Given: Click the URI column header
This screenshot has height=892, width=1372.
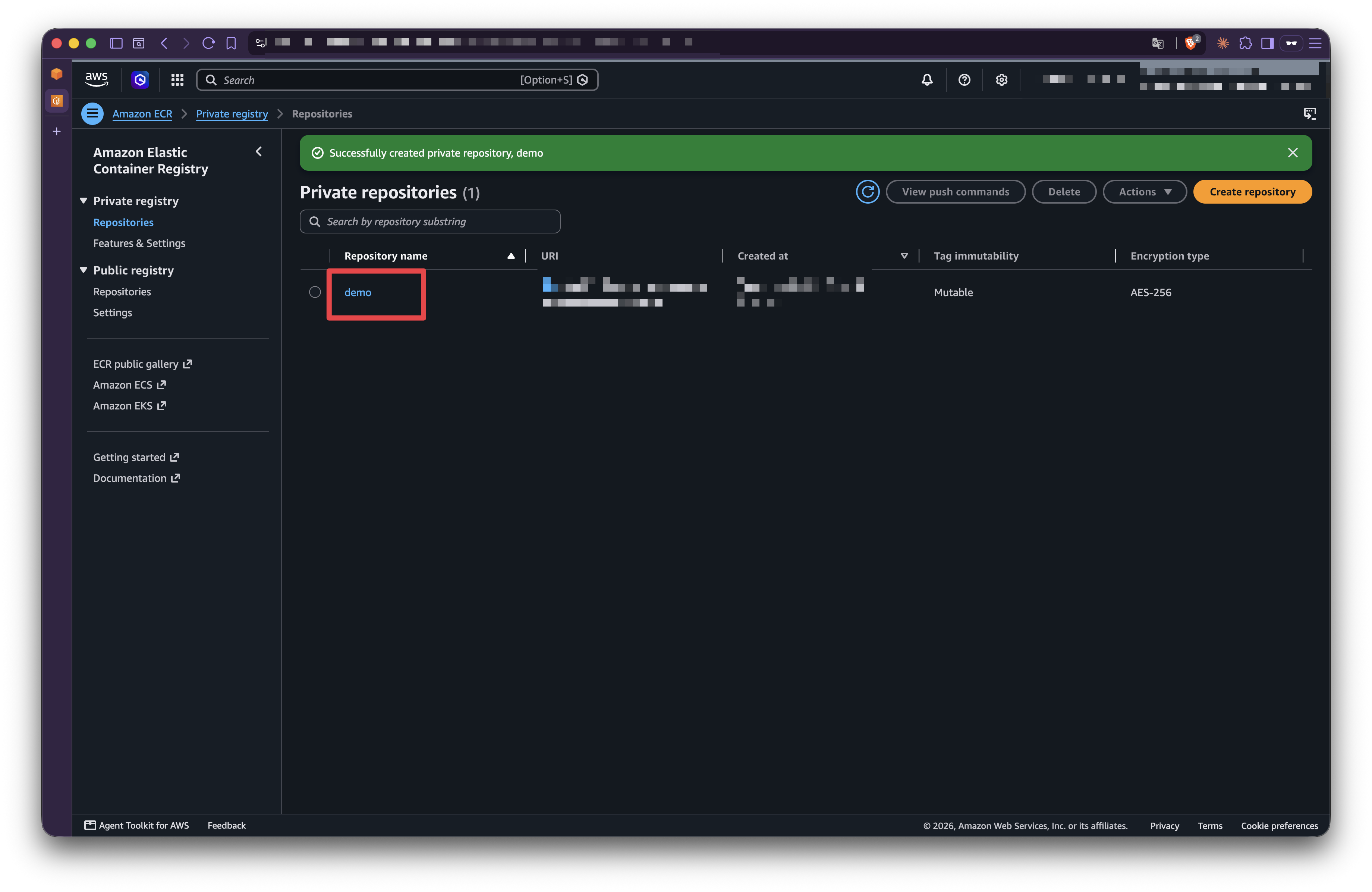Looking at the screenshot, I should pos(550,256).
